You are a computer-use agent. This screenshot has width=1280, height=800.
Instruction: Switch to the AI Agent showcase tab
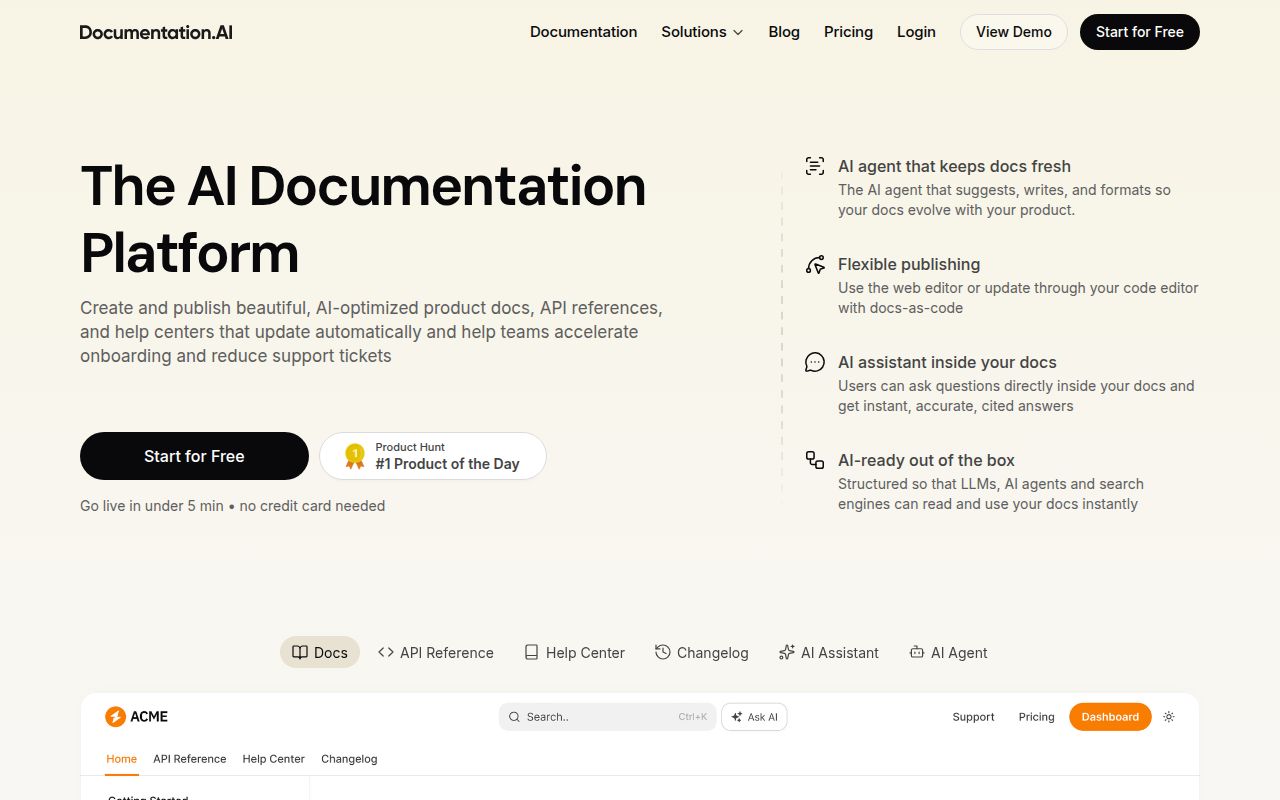[x=948, y=652]
